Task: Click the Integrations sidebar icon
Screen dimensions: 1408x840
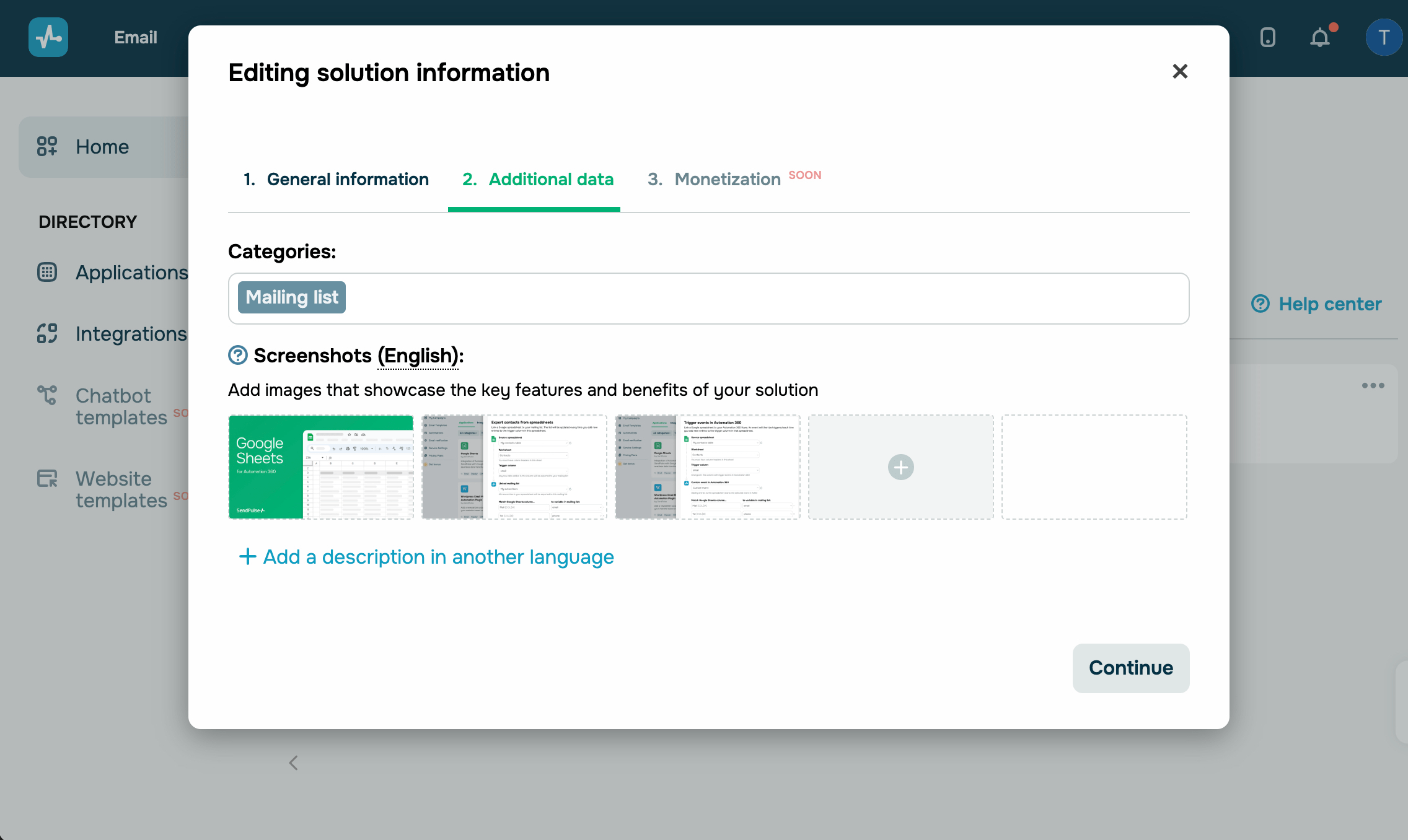Action: [47, 334]
